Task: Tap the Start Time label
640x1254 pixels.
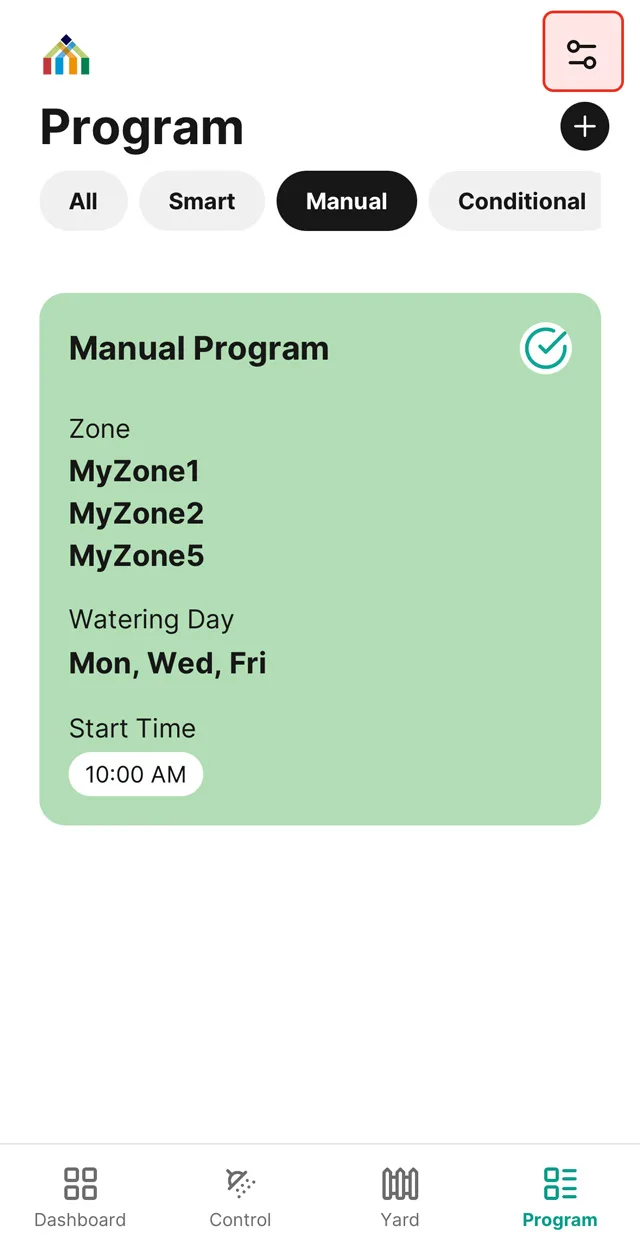Action: coord(132,728)
